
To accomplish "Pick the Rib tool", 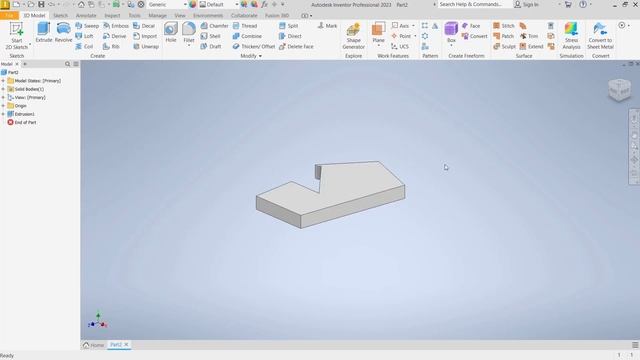I will [111, 47].
